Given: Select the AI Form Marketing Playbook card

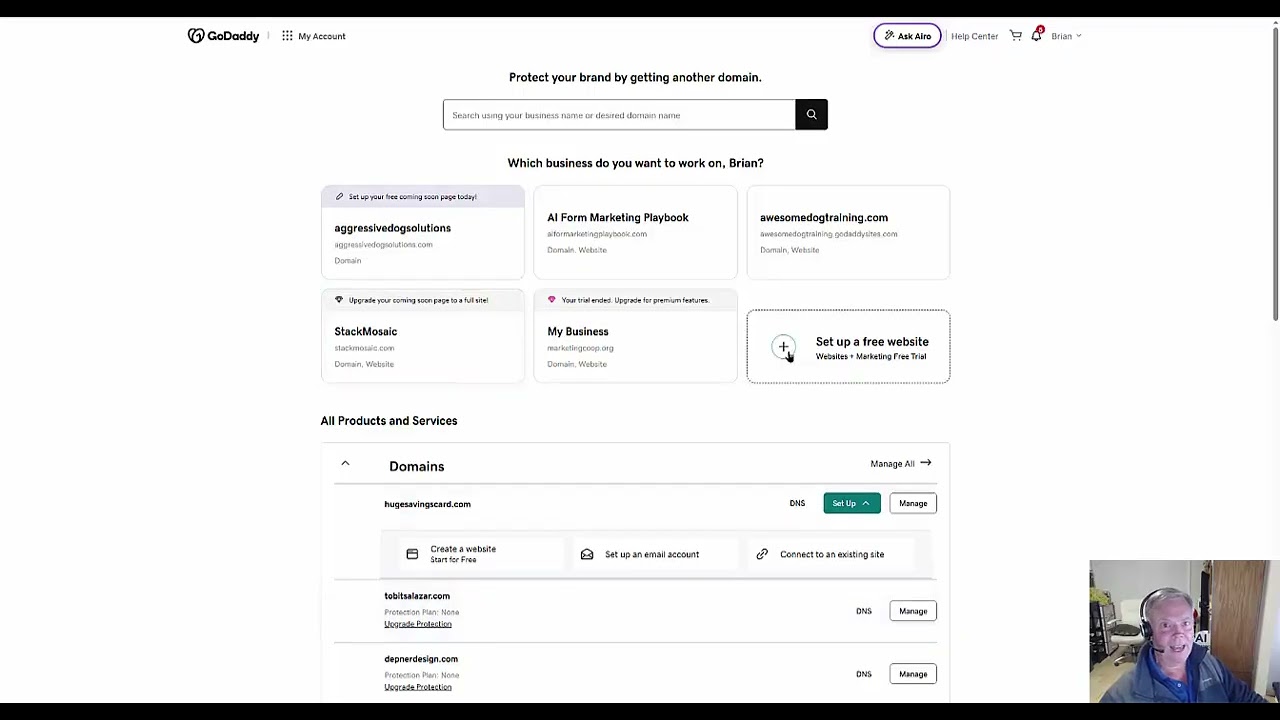Looking at the screenshot, I should (635, 232).
